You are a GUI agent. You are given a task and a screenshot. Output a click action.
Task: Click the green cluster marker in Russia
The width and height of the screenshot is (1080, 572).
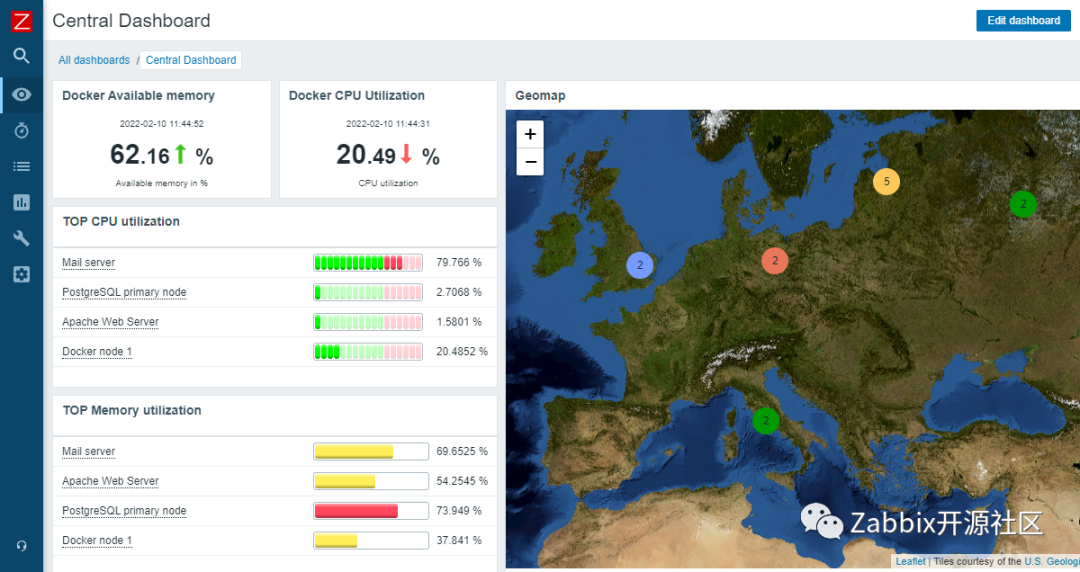click(x=1023, y=204)
